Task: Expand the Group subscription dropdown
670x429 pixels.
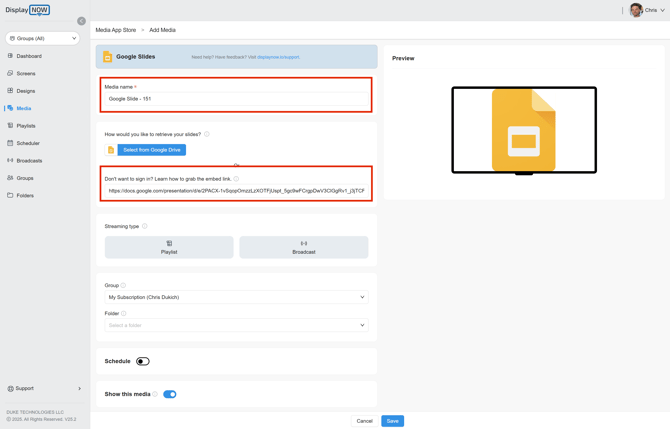Action: pos(236,297)
